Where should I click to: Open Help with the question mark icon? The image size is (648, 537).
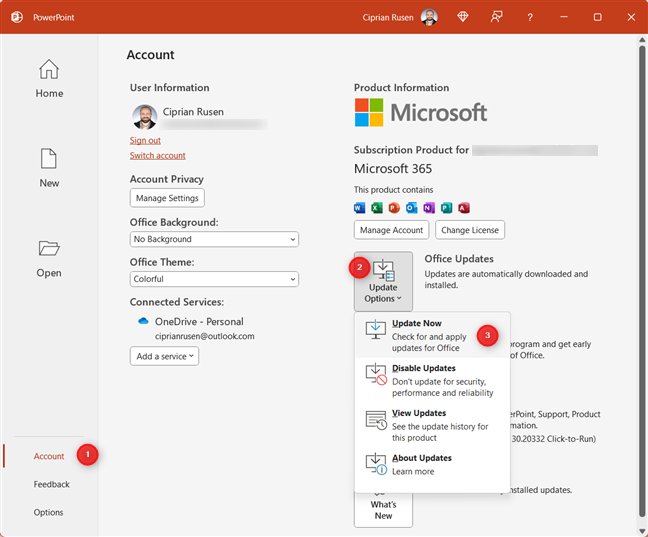(530, 17)
